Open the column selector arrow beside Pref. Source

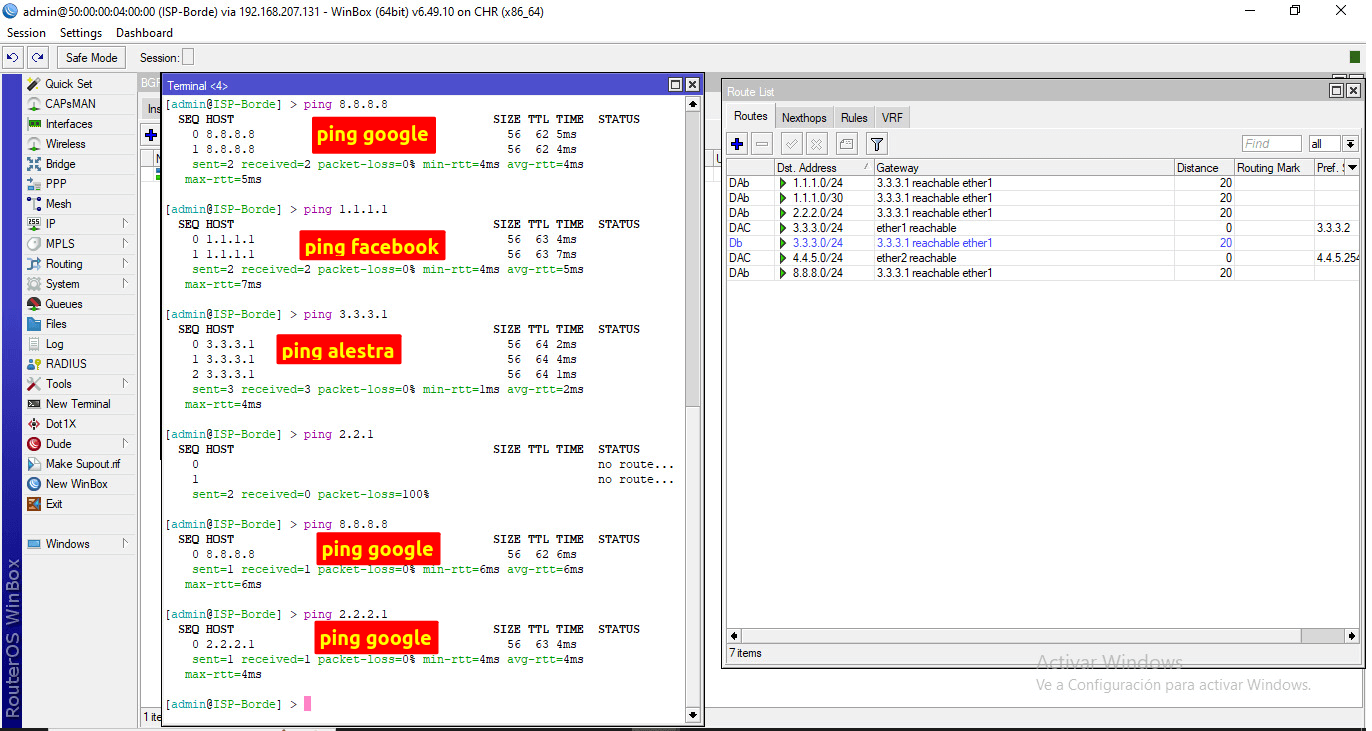click(1353, 168)
